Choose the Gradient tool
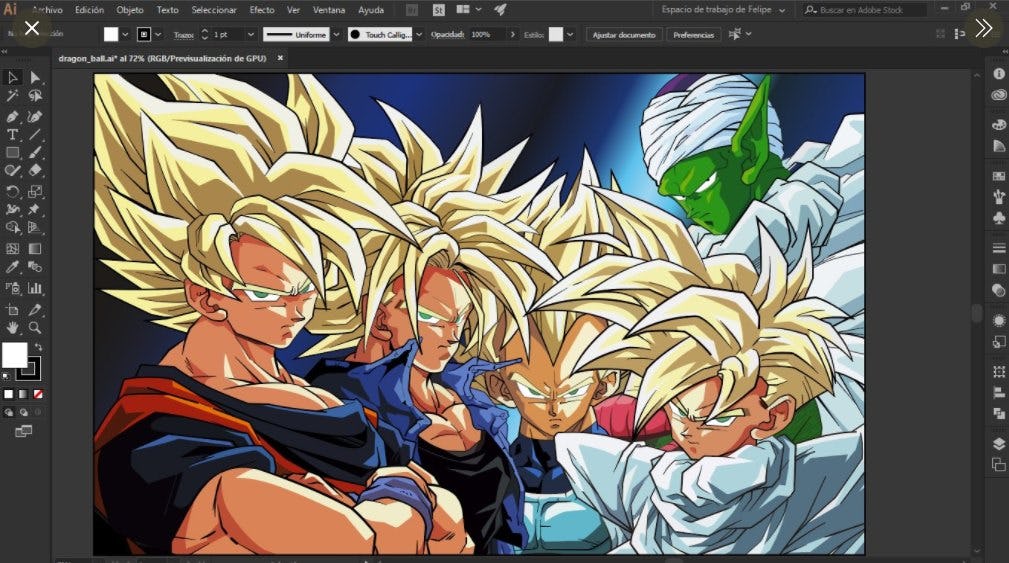This screenshot has width=1009, height=563. click(35, 248)
